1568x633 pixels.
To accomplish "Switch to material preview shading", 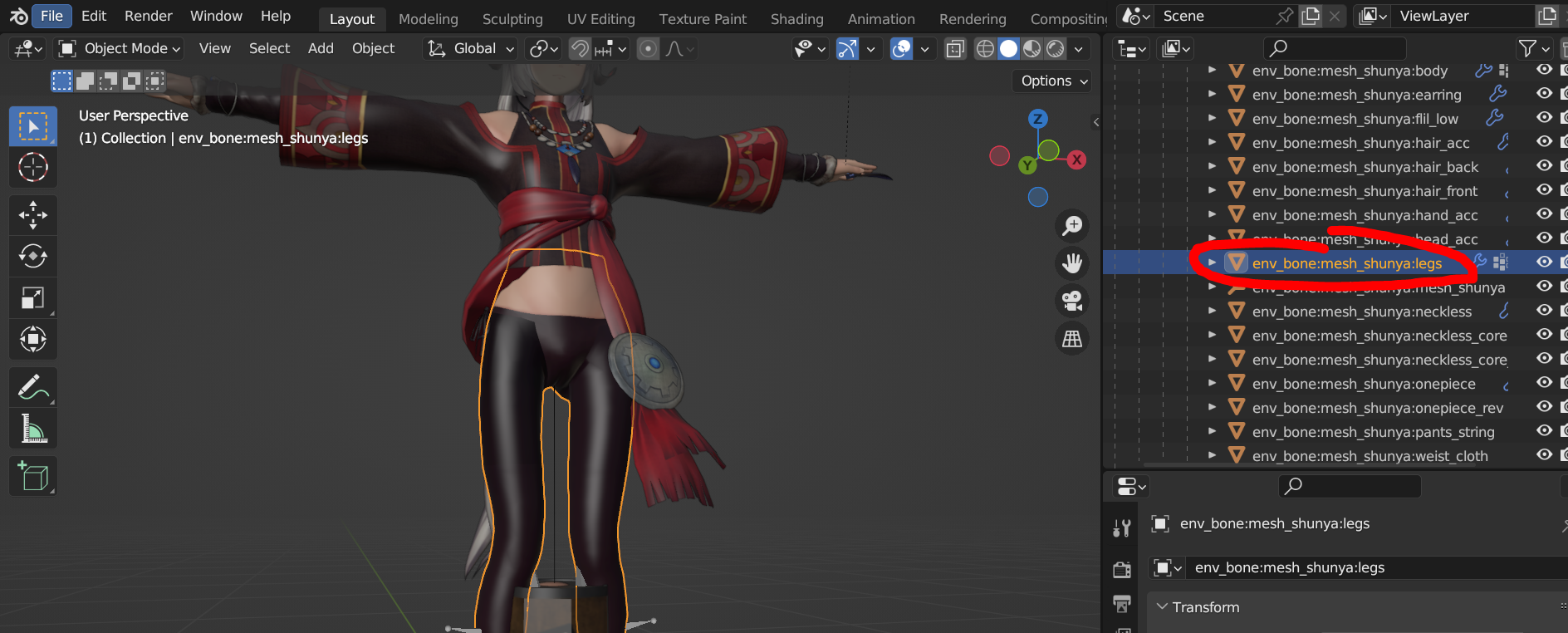I will point(1031,49).
